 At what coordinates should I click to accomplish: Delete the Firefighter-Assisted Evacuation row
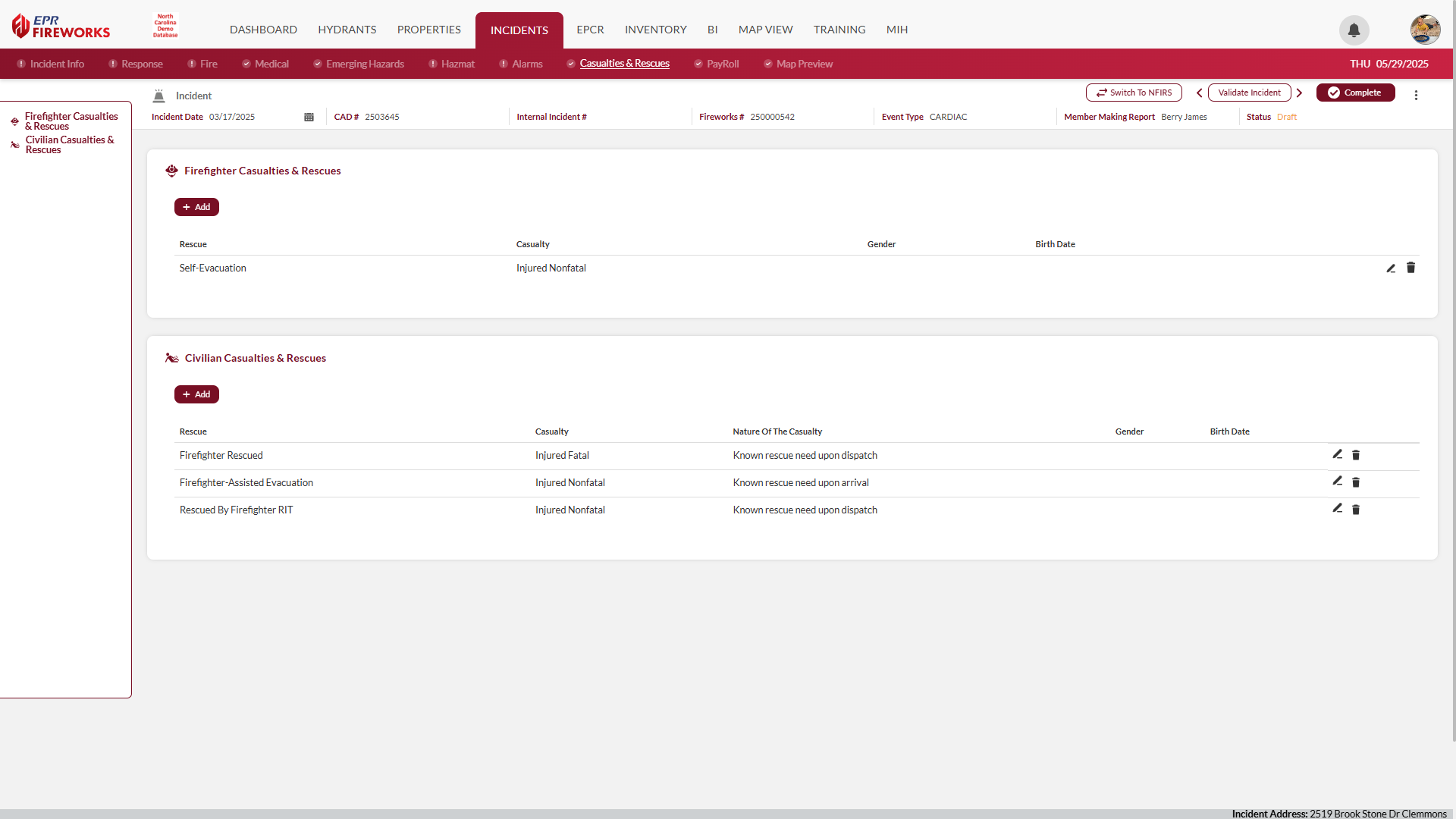coord(1356,482)
